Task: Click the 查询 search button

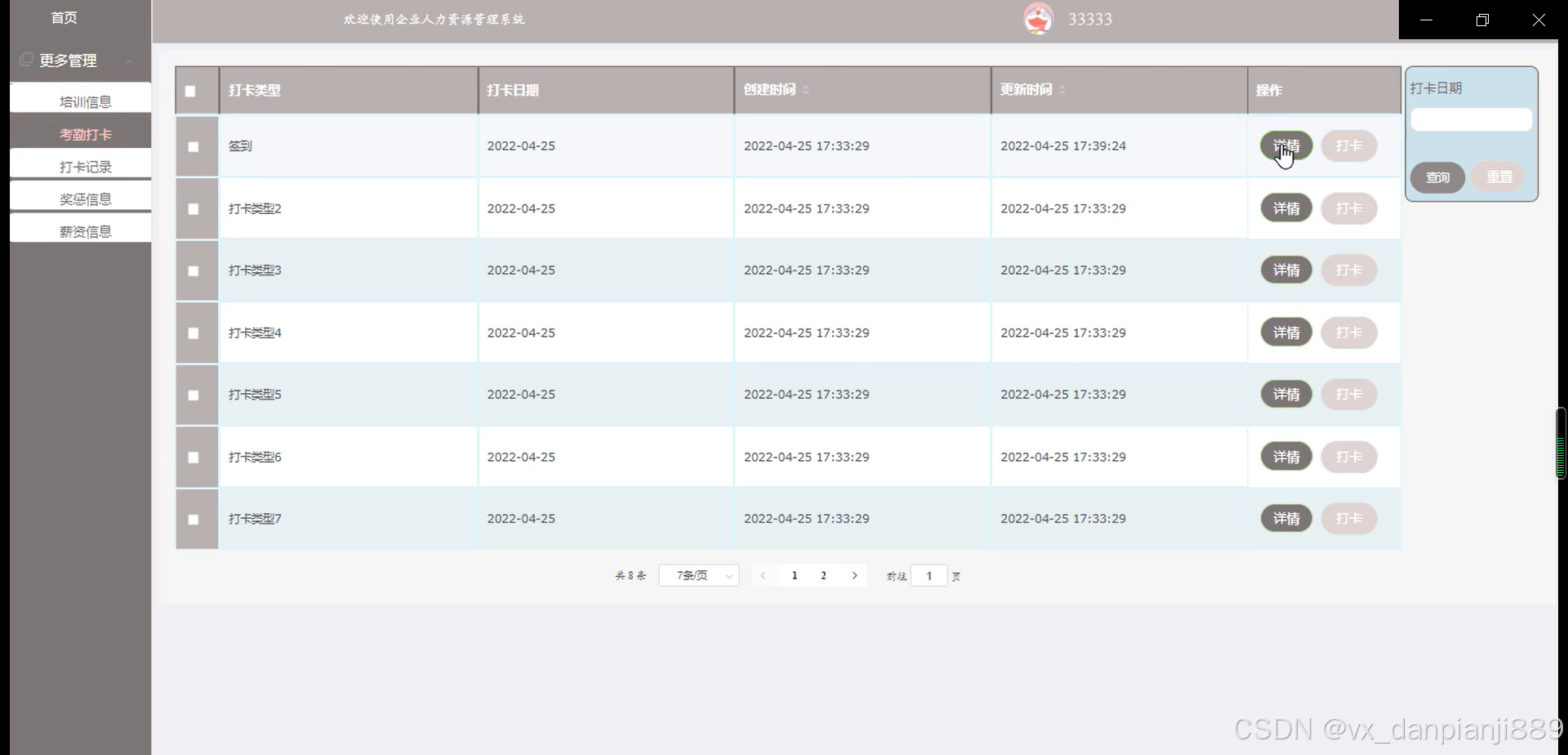Action: pos(1437,177)
